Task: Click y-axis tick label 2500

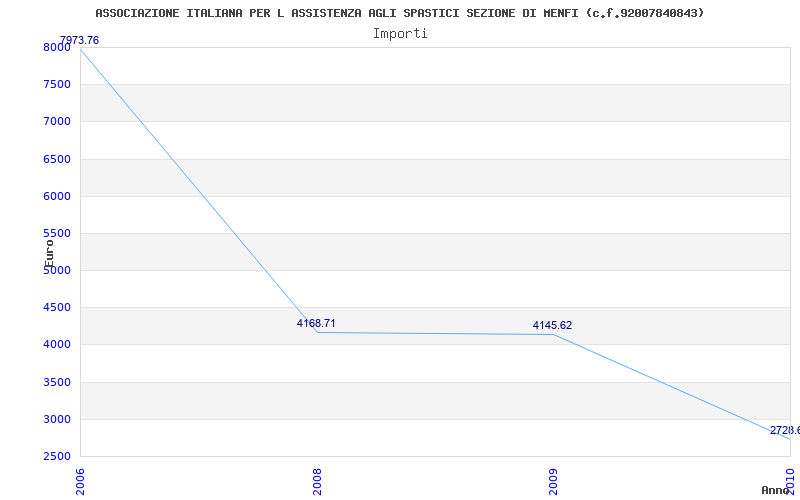Action: [x=56, y=456]
